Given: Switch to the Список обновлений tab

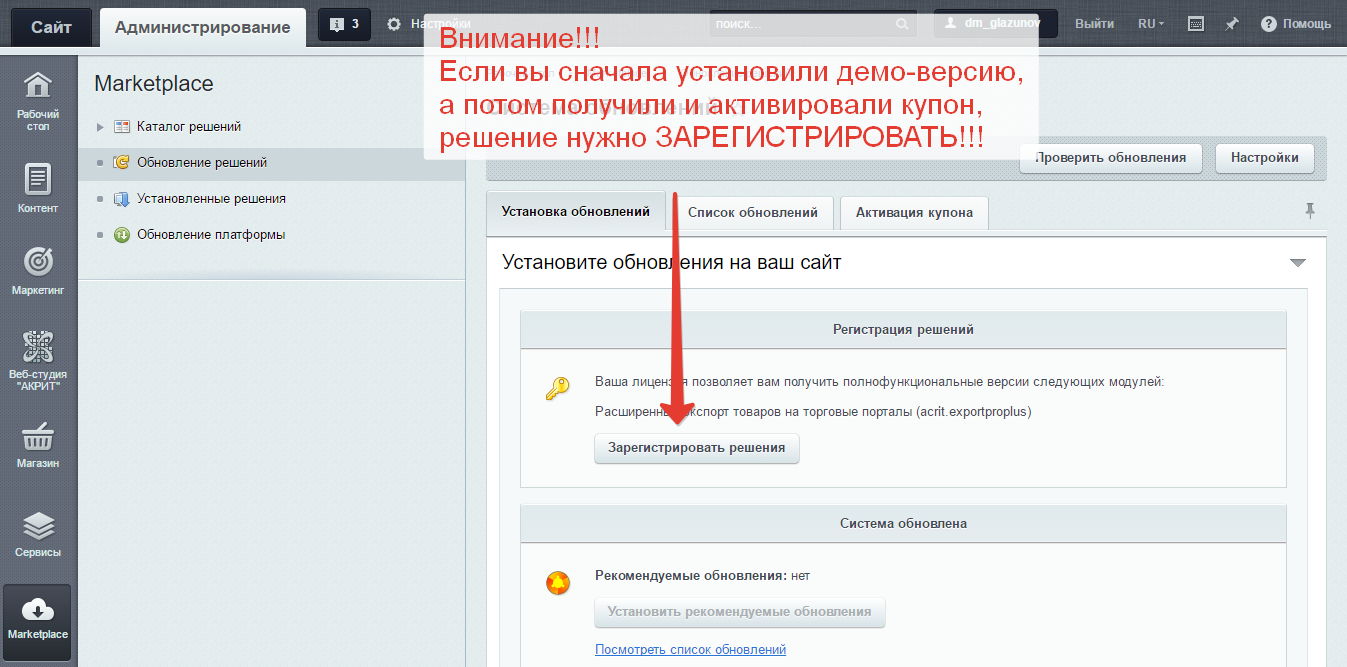Looking at the screenshot, I should [753, 212].
